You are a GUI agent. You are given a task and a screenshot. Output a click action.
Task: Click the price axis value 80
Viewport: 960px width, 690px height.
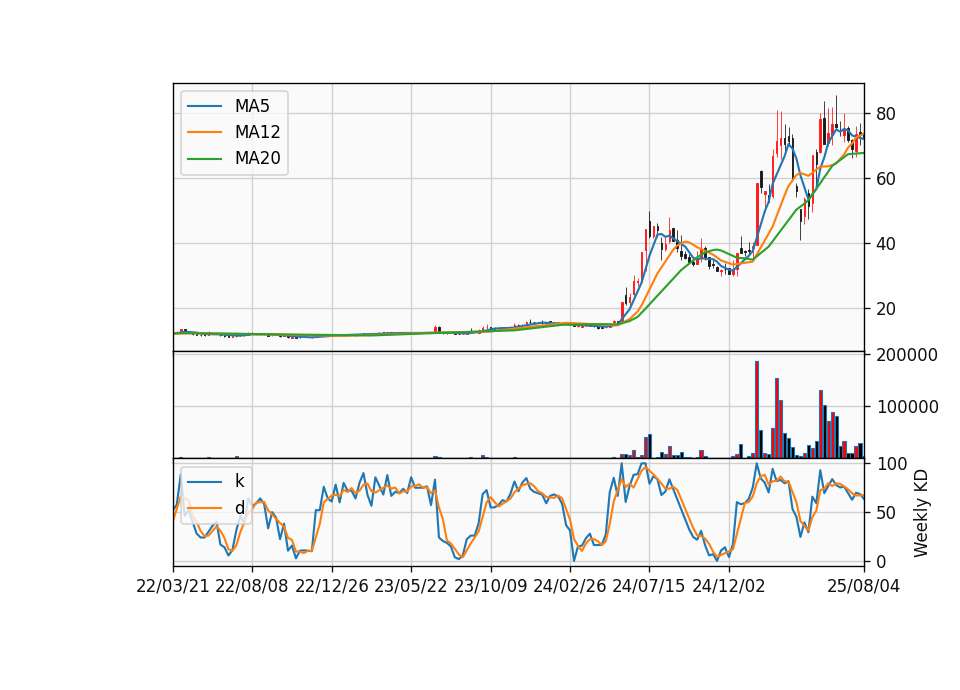pyautogui.click(x=885, y=114)
